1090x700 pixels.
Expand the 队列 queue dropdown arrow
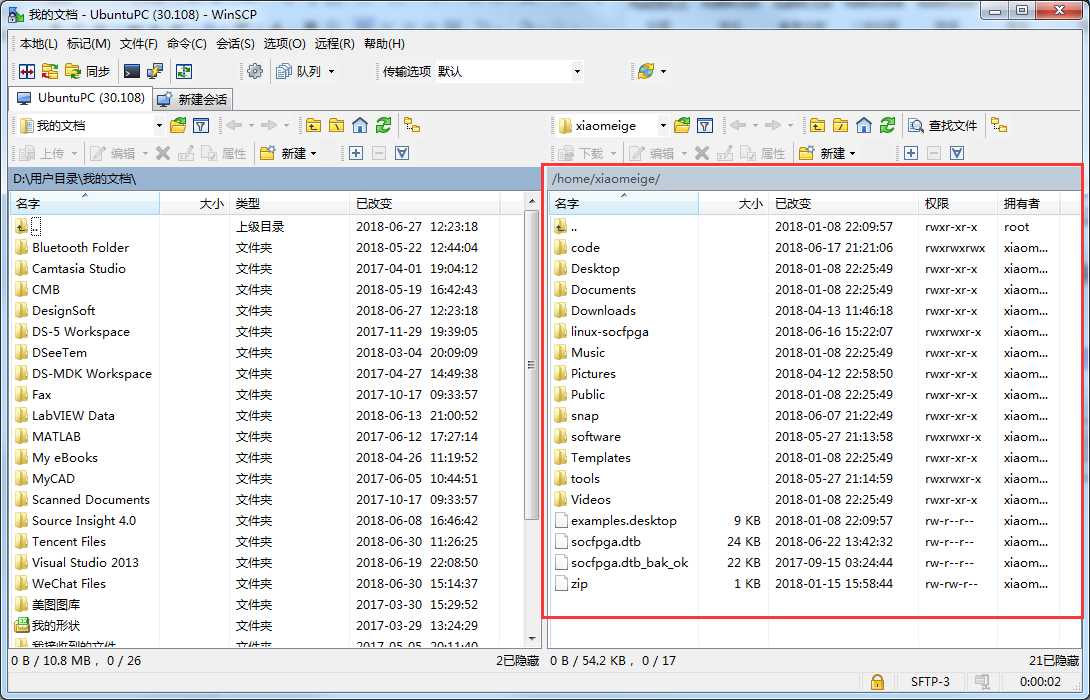click(331, 72)
